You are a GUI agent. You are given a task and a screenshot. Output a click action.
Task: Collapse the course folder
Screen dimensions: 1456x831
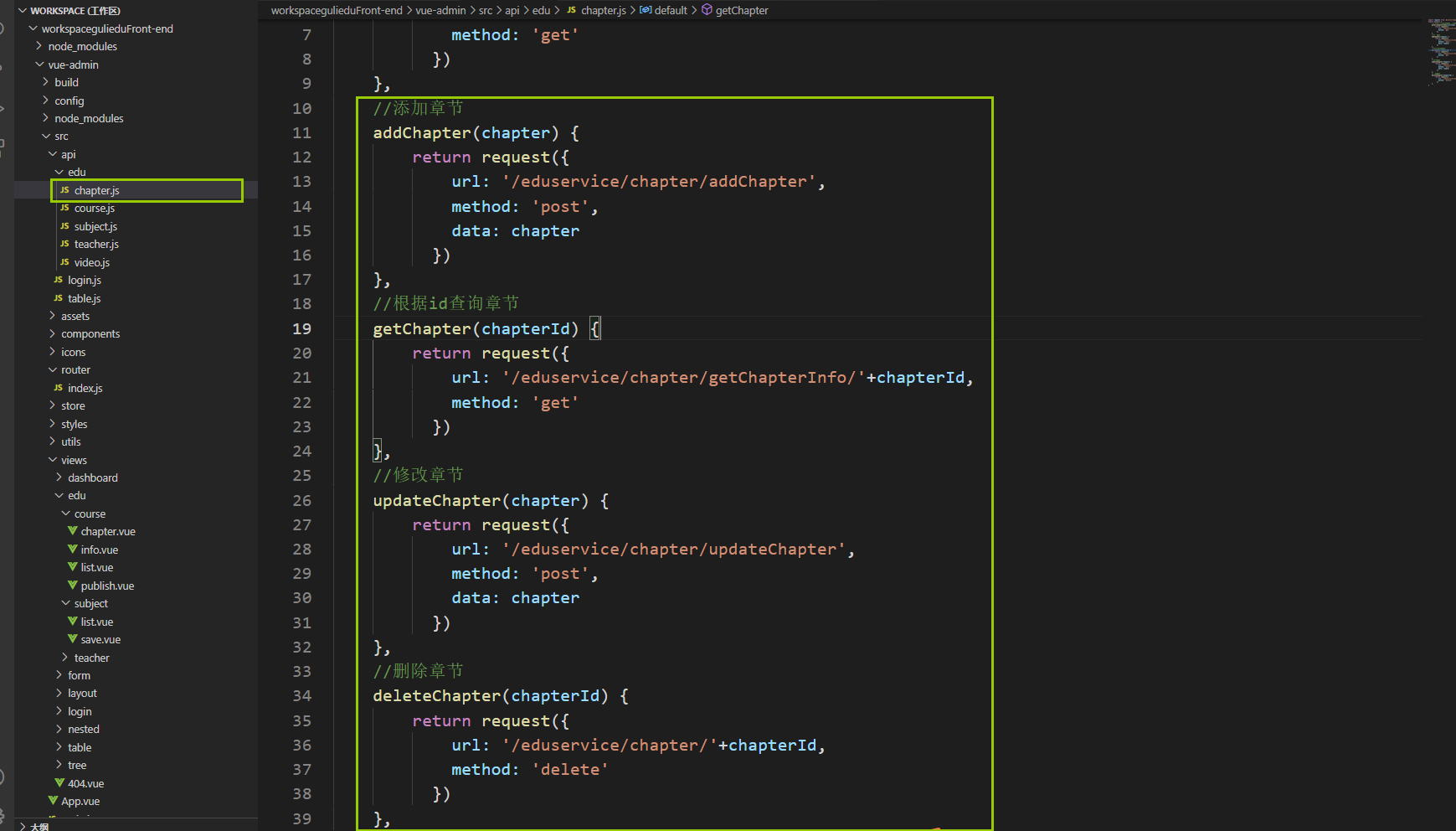pos(66,514)
